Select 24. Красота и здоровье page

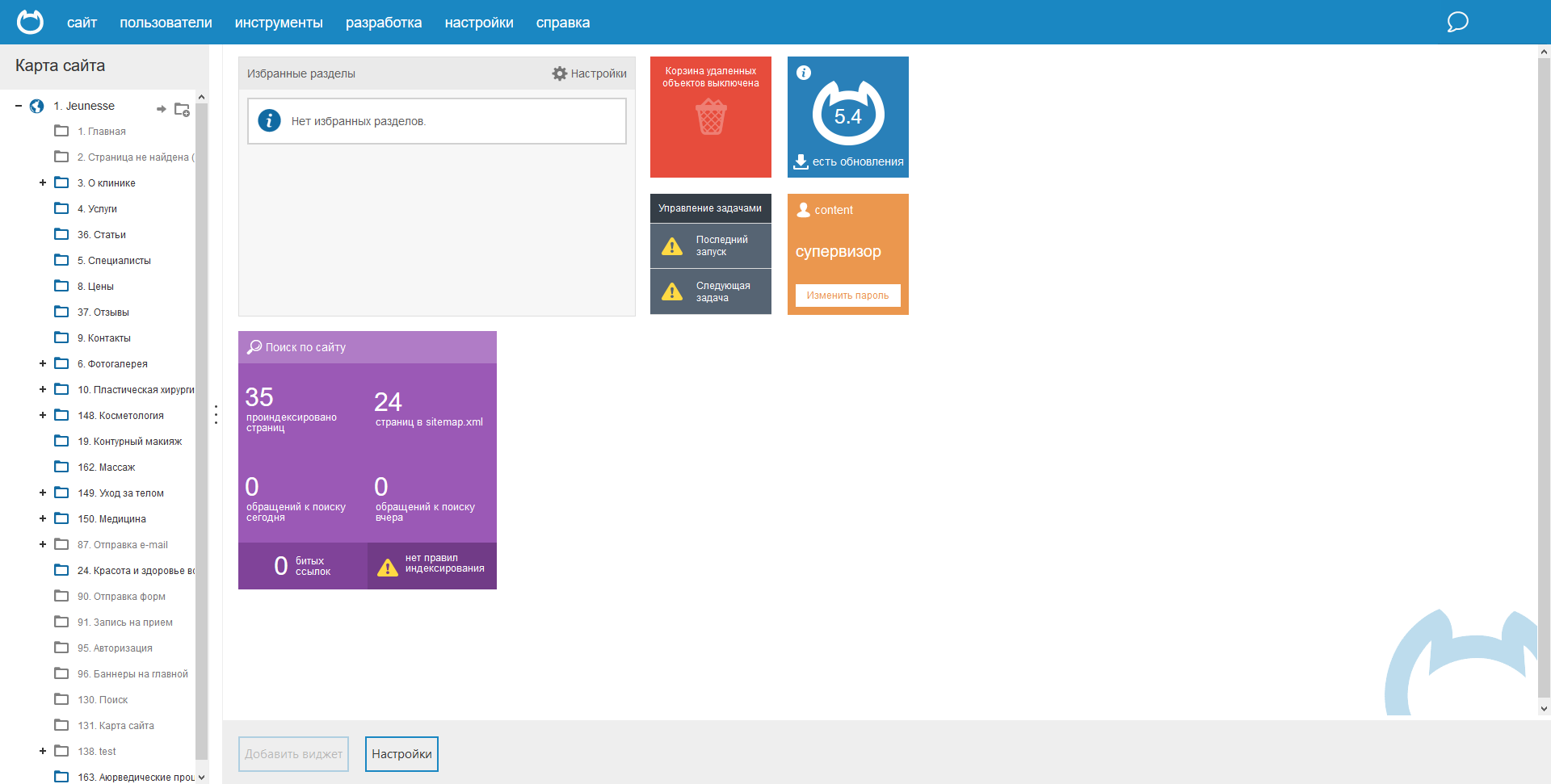(x=136, y=570)
